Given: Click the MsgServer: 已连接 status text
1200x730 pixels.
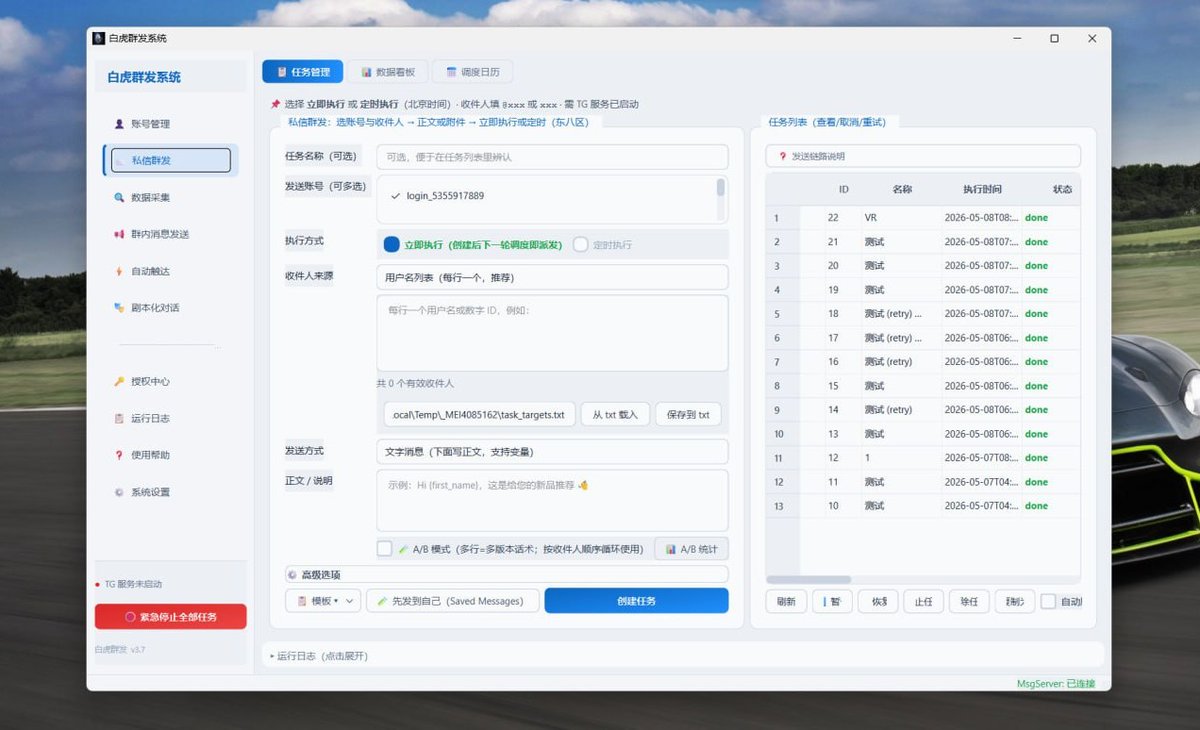Looking at the screenshot, I should coord(1056,684).
